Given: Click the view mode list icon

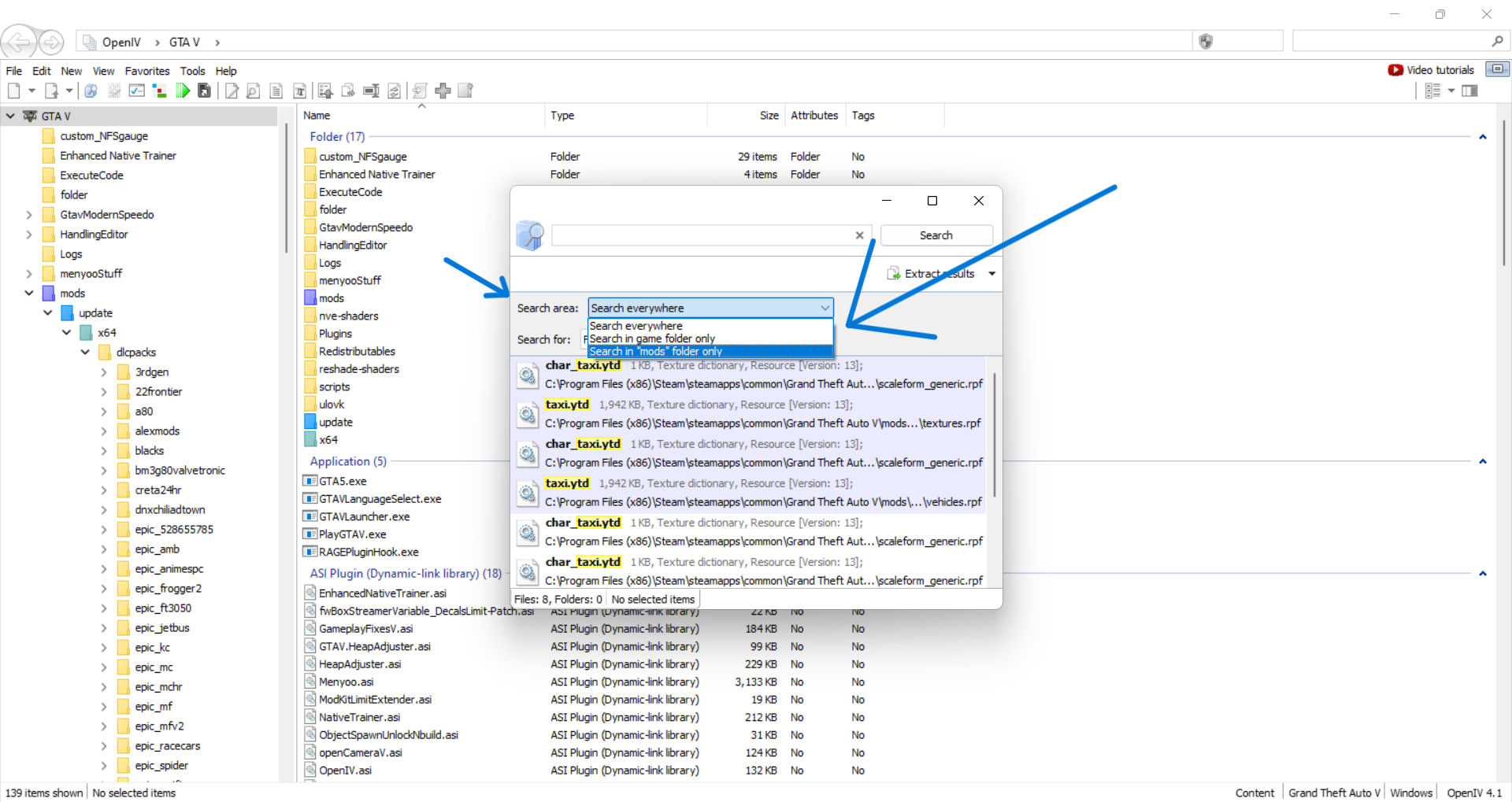Looking at the screenshot, I should [1432, 91].
